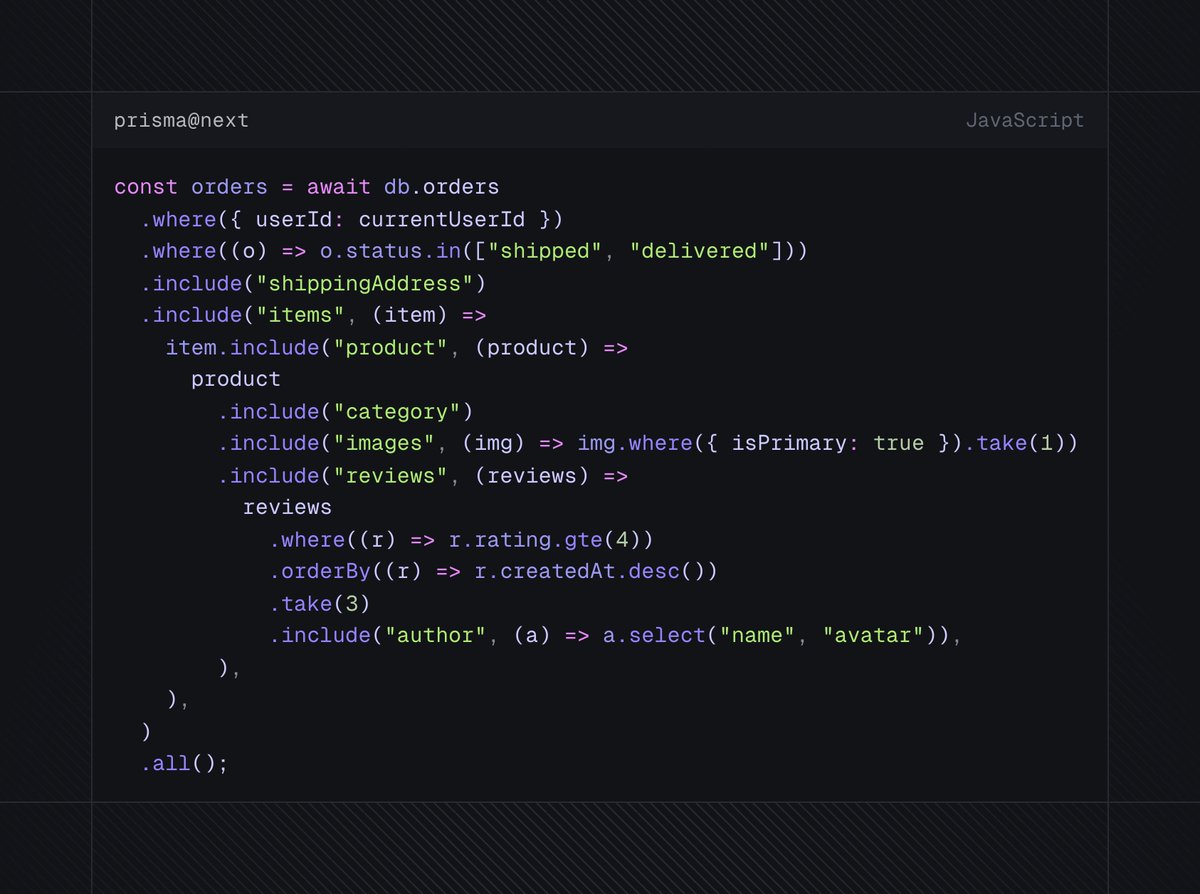Click the .all(); line
The height and width of the screenshot is (894, 1200).
click(x=185, y=763)
